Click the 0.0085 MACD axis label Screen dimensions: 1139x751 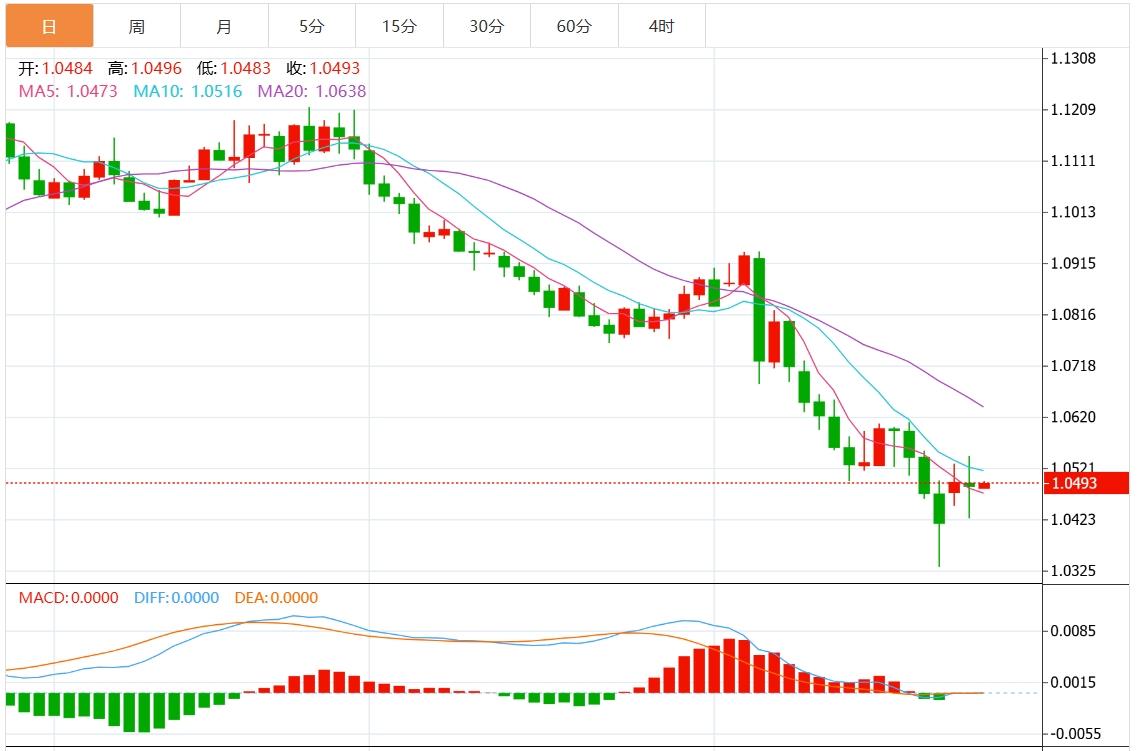[x=1073, y=631]
